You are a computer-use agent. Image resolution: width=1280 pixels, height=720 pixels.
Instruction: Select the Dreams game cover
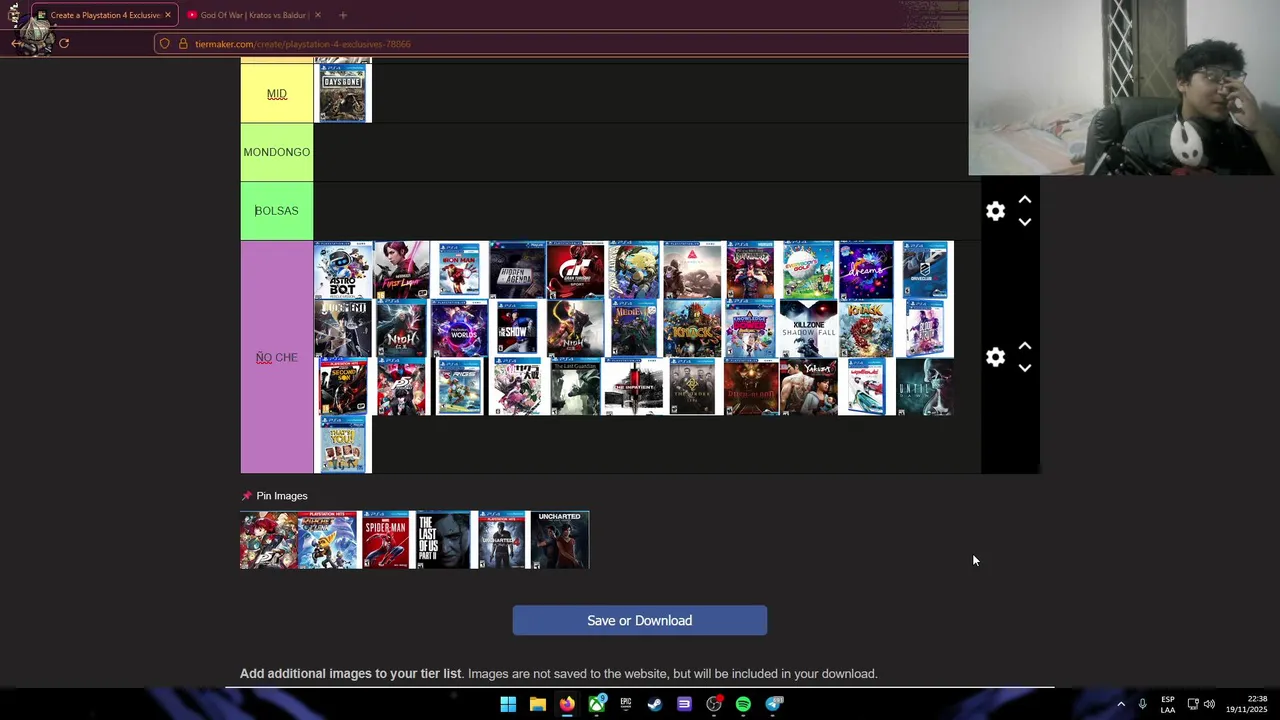click(866, 270)
